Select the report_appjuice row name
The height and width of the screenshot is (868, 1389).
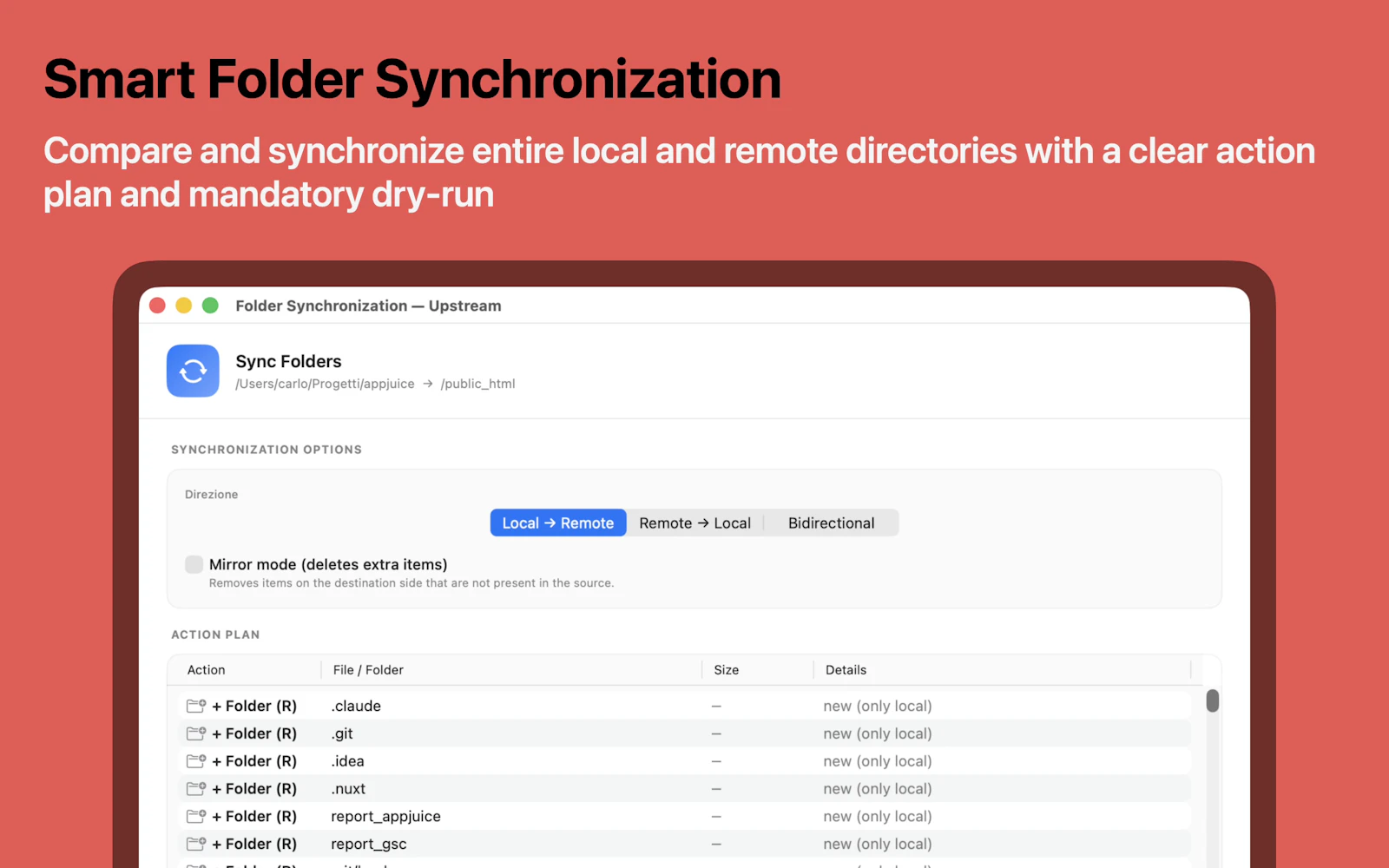click(385, 817)
